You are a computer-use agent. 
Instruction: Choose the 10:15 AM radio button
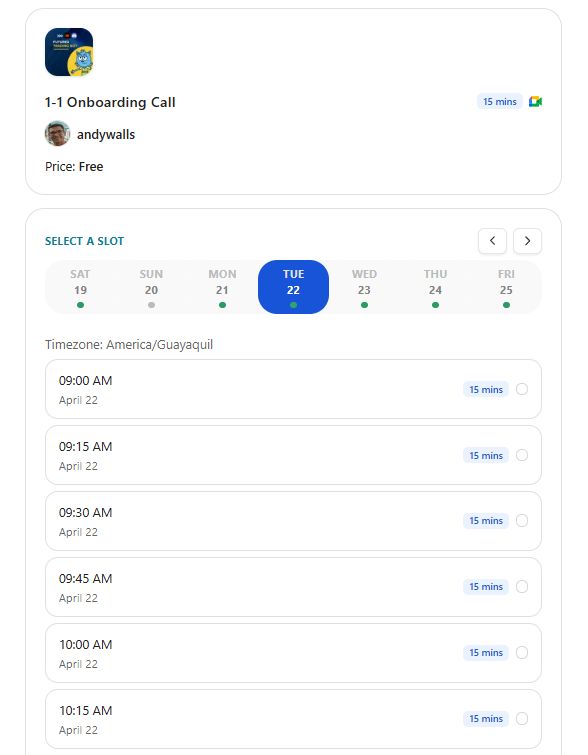coord(522,718)
